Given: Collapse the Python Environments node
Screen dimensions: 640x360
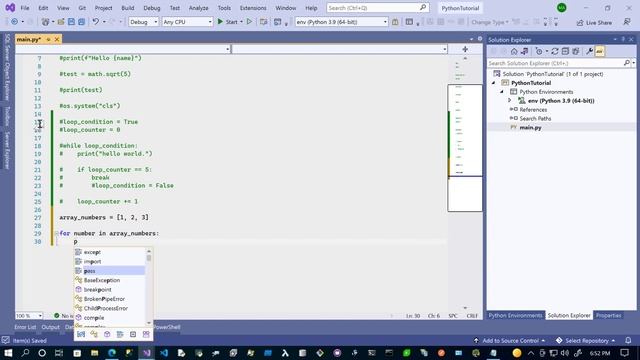Looking at the screenshot, I should [502, 92].
